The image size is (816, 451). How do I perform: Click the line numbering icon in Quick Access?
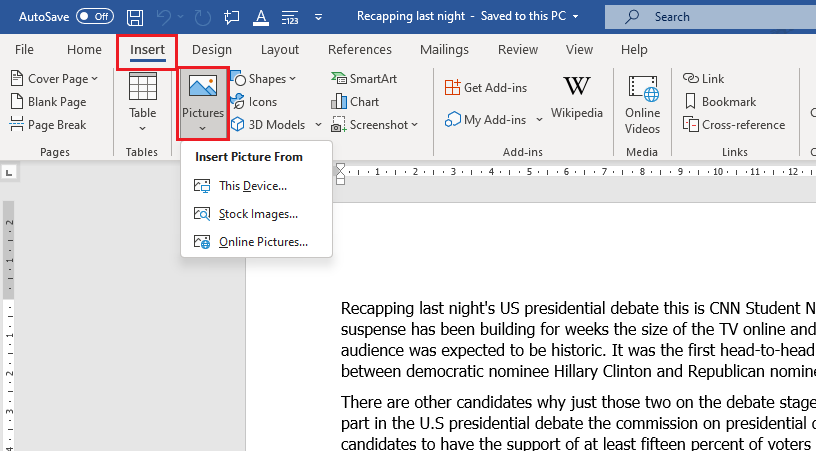pos(290,17)
